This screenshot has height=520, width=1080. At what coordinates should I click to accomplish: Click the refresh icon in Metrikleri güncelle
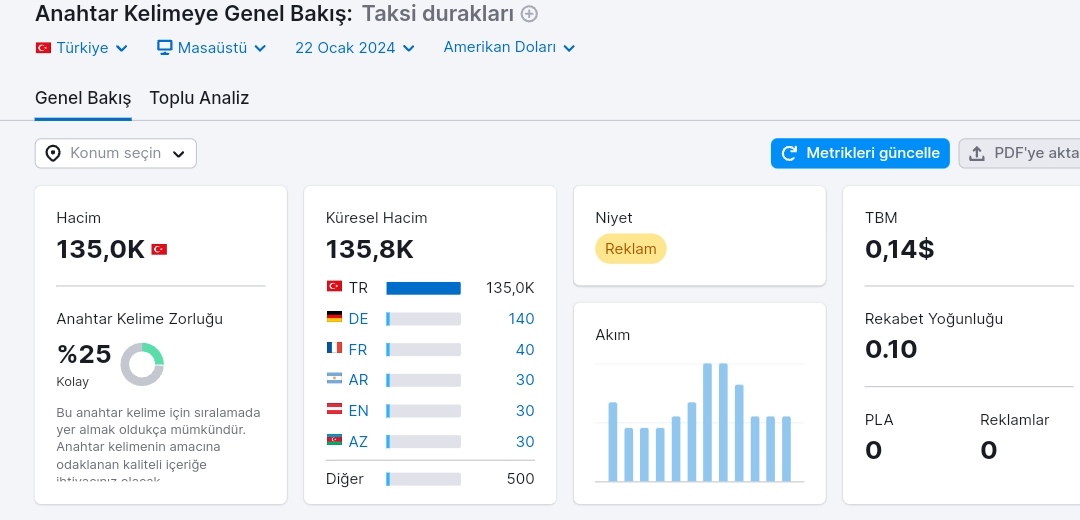tap(790, 153)
